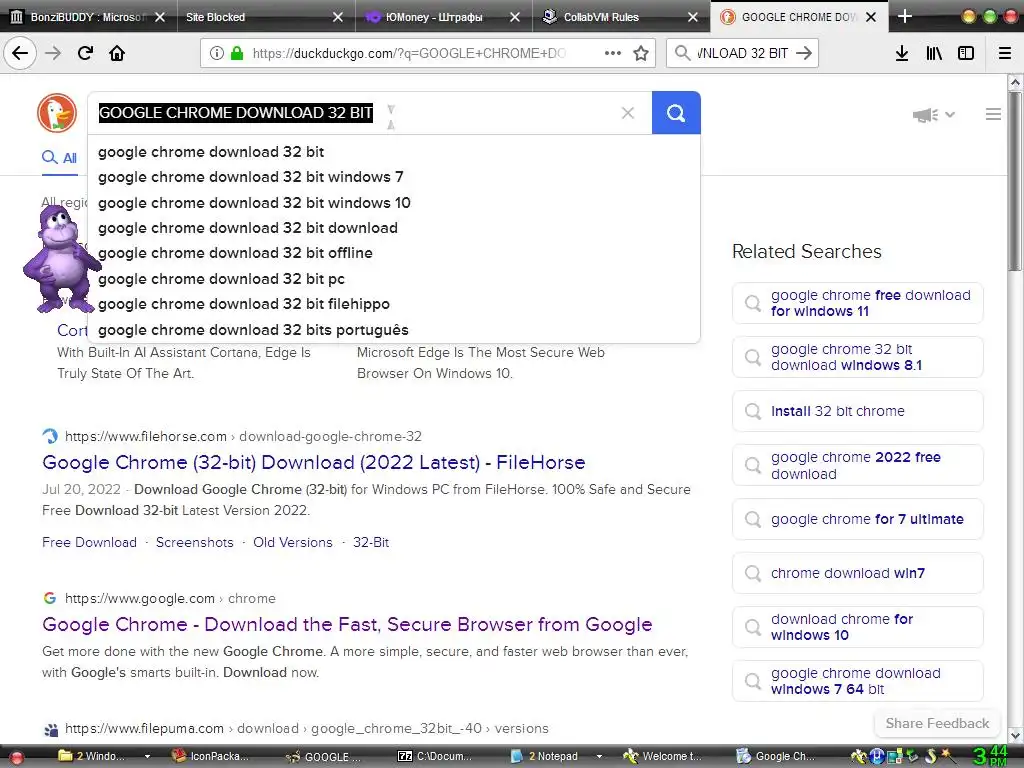1024x768 pixels.
Task: Click FileHorse 'Screenshots' sublink
Action: click(195, 543)
